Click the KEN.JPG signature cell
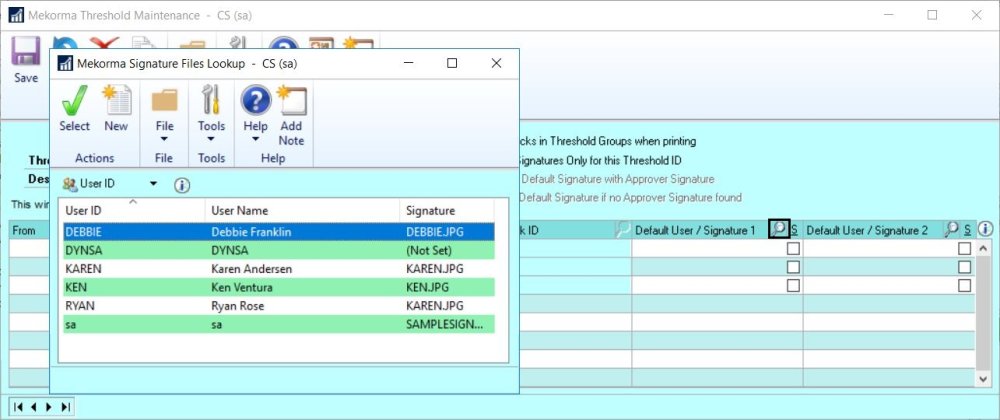Screen dimensions: 1000x420 [x=427, y=287]
